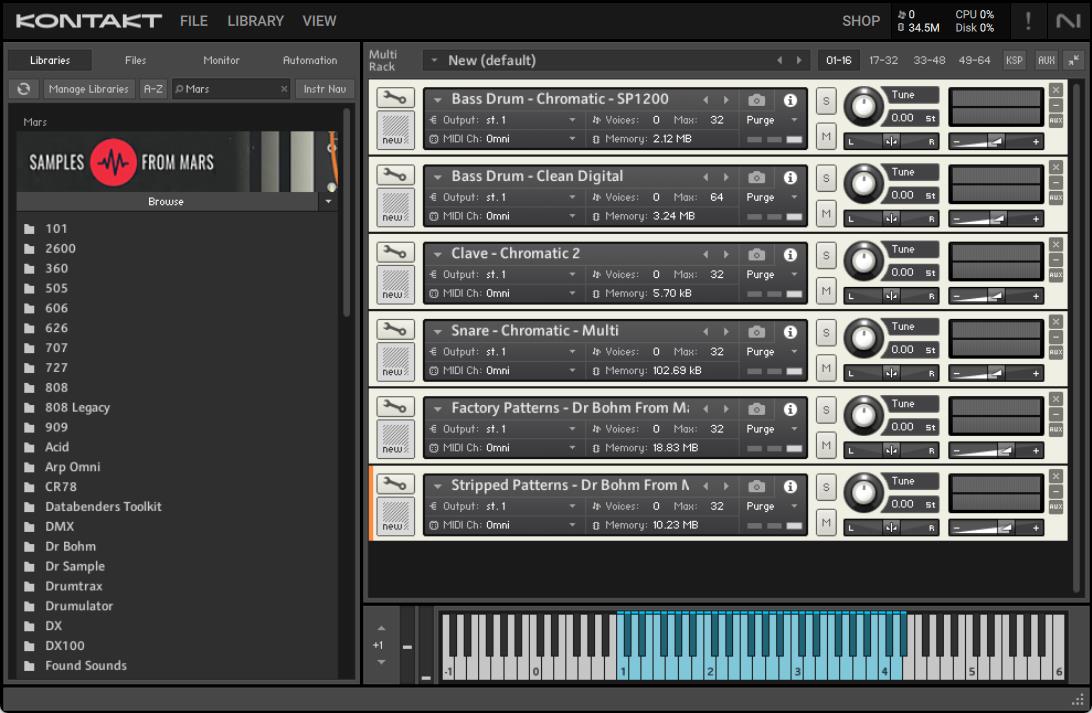Clear the Mars search field
Image resolution: width=1092 pixels, height=713 pixels.
[x=284, y=89]
